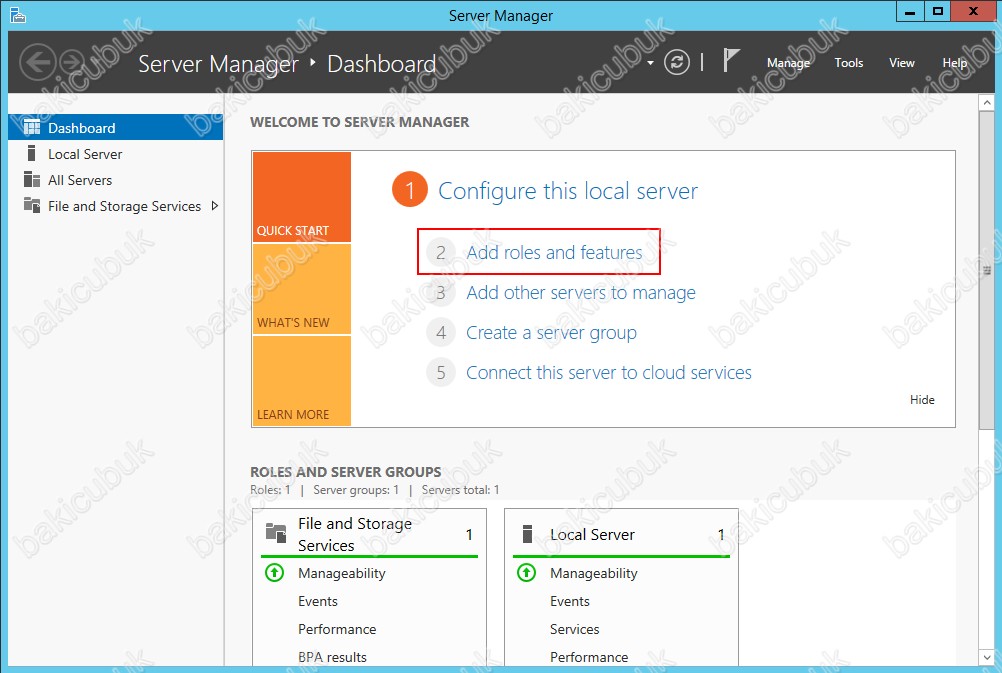The height and width of the screenshot is (673, 1002).
Task: Refresh the Server Manager dashboard
Action: click(x=677, y=62)
